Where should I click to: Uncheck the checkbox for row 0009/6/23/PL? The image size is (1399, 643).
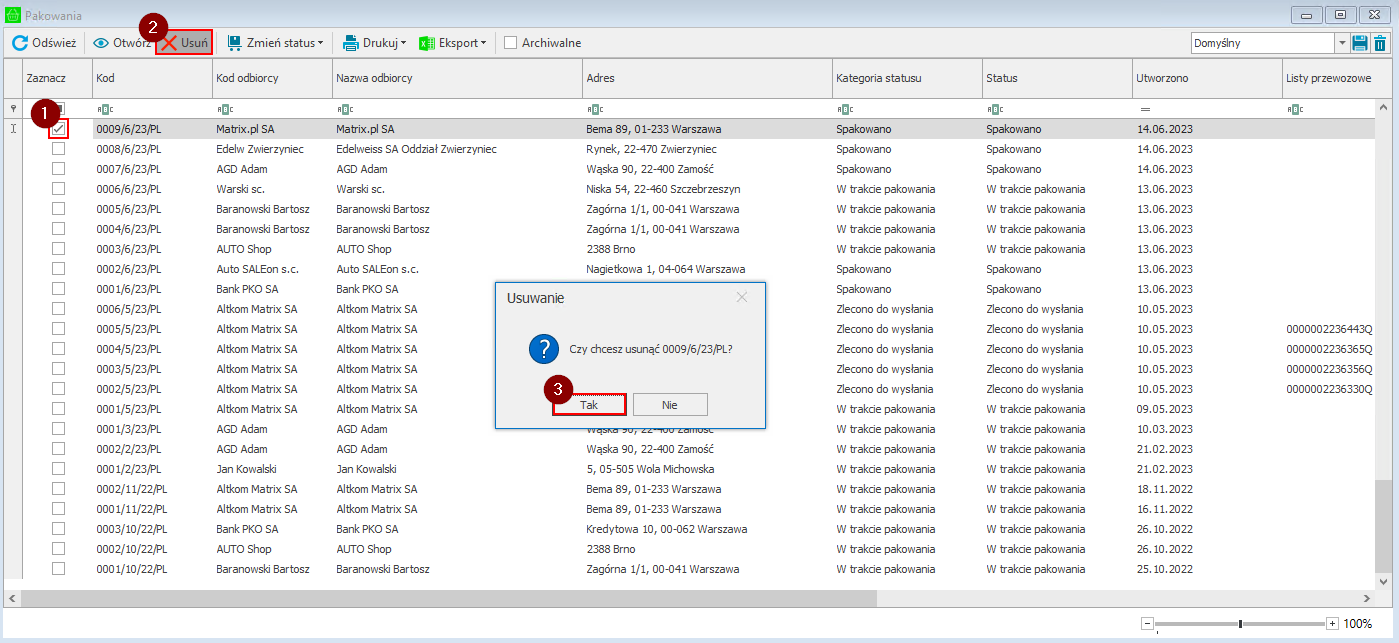click(59, 129)
